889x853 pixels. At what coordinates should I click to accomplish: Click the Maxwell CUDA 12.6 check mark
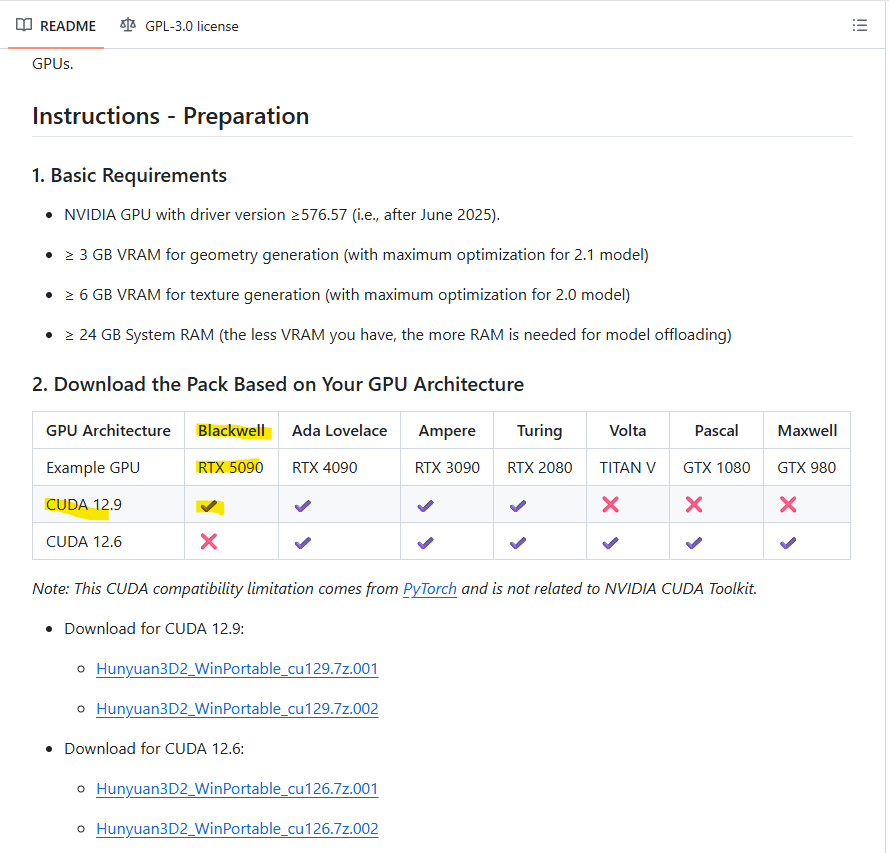pos(787,542)
